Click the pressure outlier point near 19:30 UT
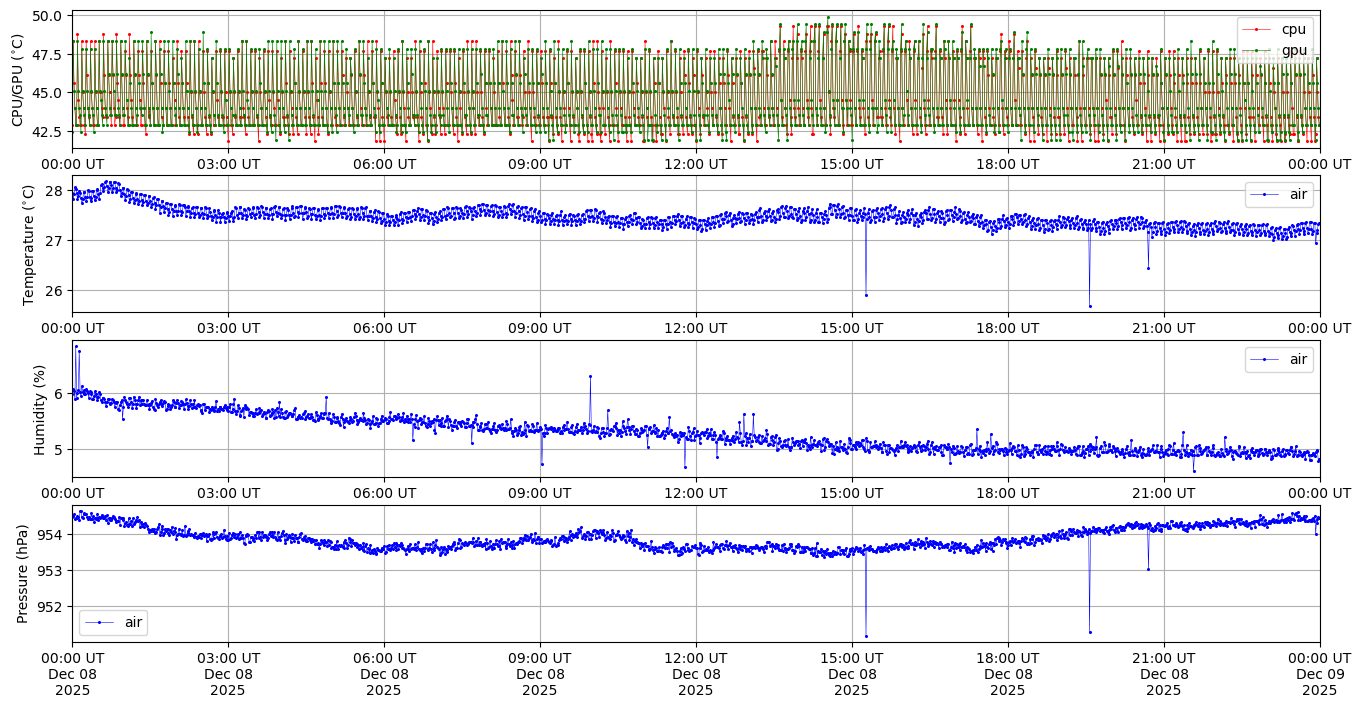Image resolution: width=1361 pixels, height=708 pixels. (x=1090, y=632)
